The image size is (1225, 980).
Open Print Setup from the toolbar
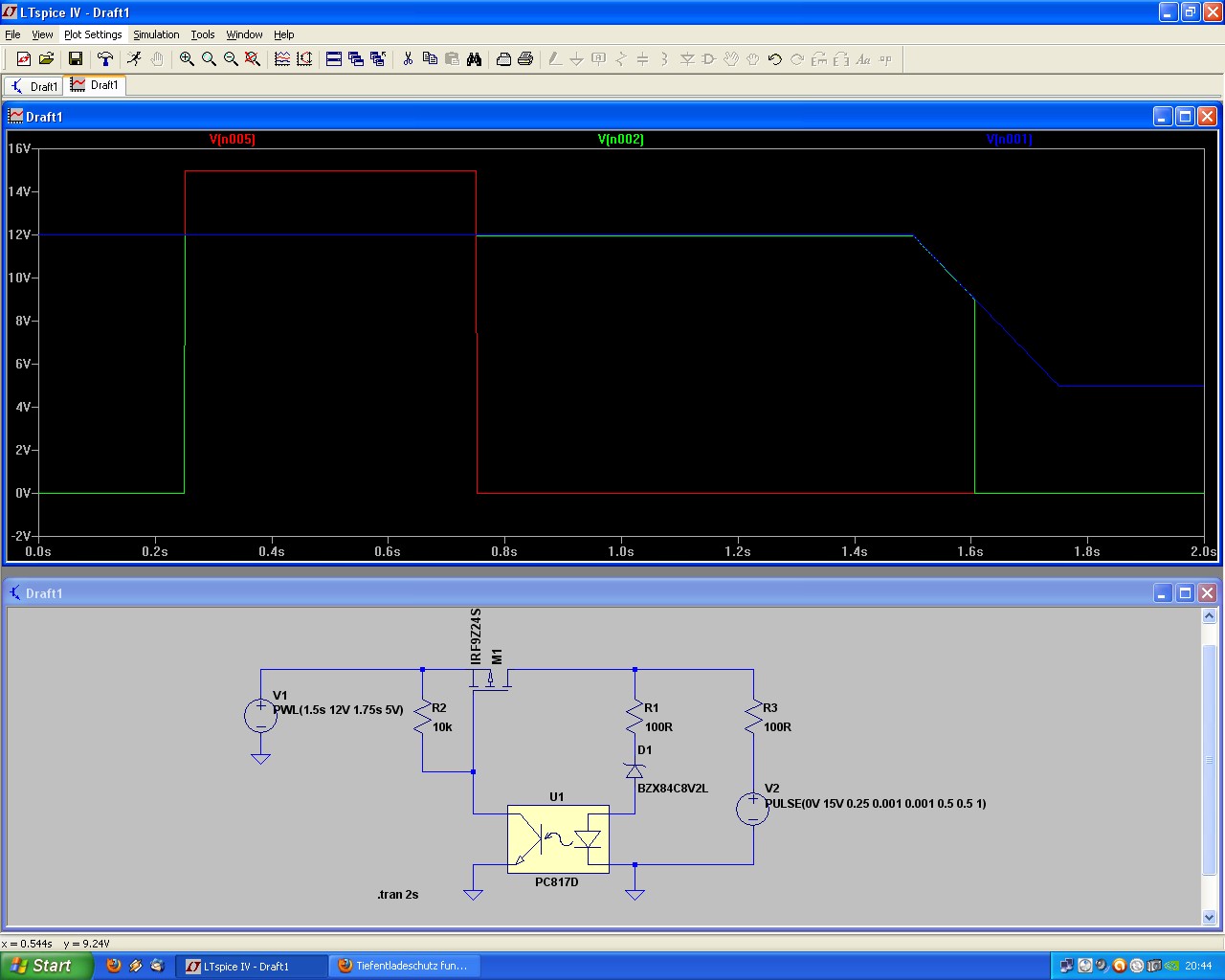pos(503,59)
